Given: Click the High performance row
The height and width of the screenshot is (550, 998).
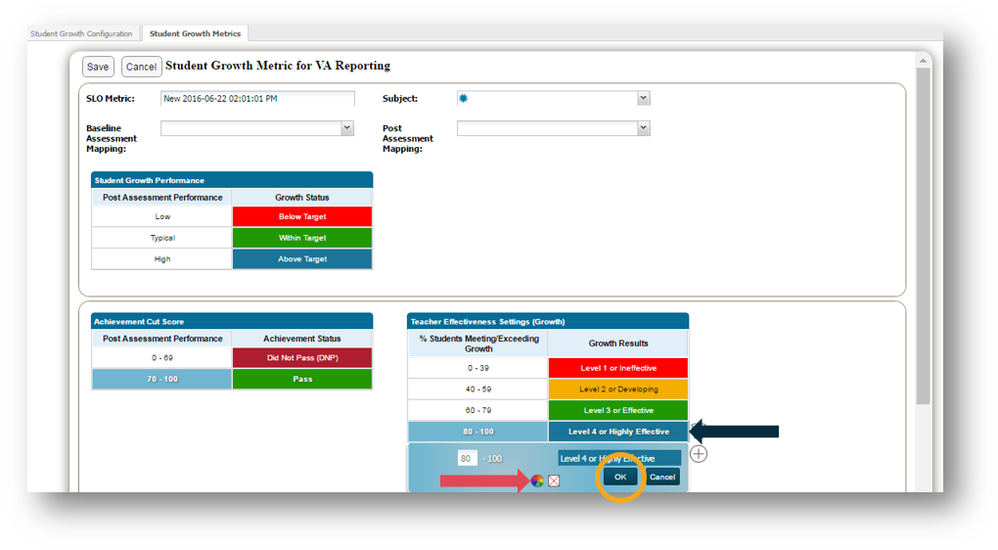Looking at the screenshot, I should (162, 259).
